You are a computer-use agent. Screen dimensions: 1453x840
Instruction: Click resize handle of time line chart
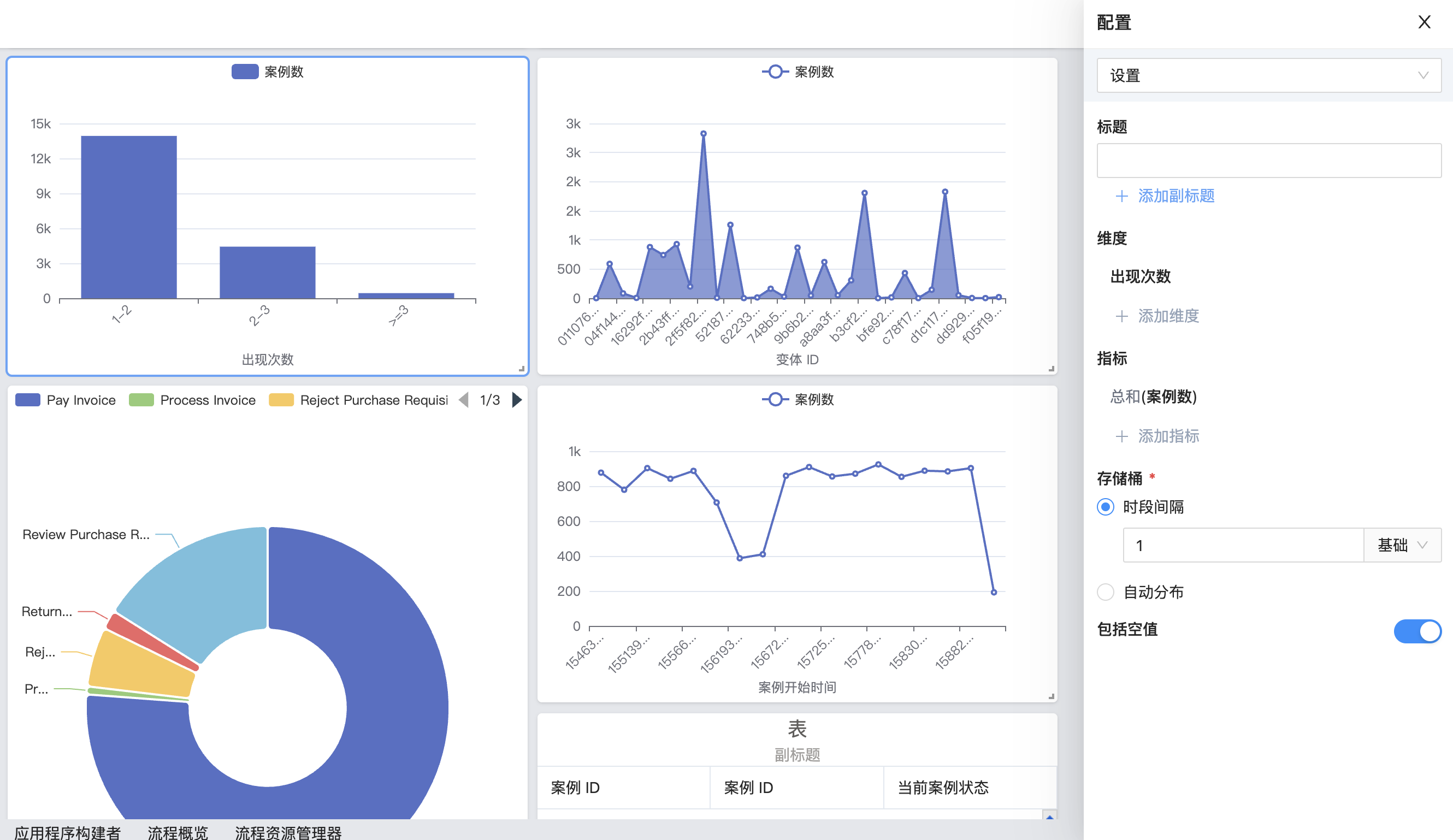coord(1051,696)
